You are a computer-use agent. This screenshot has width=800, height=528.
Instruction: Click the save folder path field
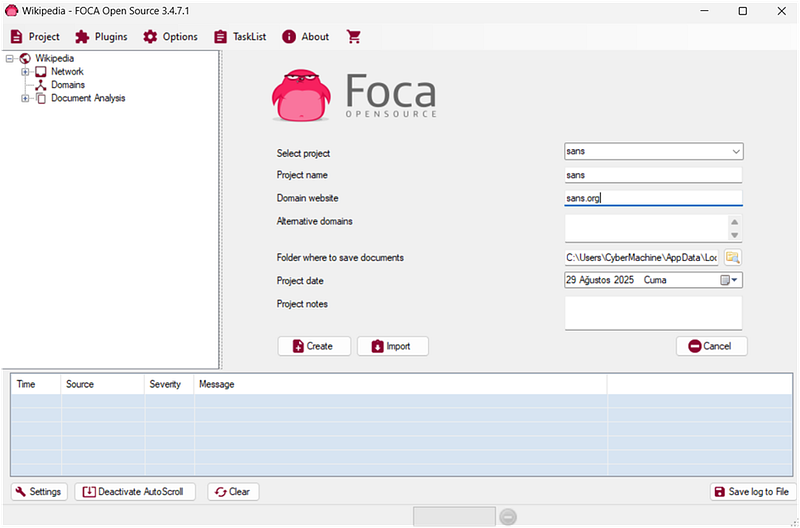tap(641, 258)
